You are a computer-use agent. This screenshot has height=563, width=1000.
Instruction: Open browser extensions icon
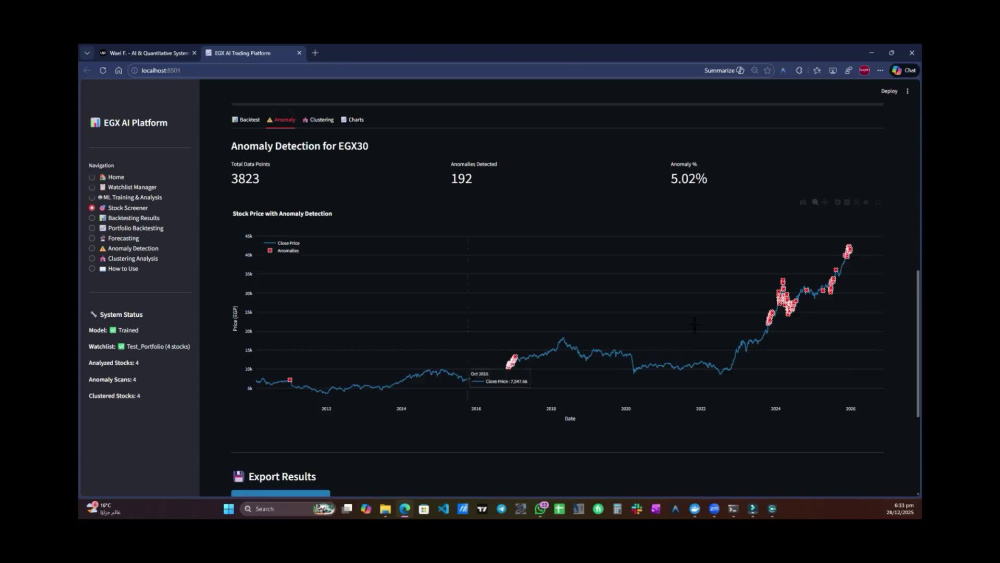click(799, 71)
